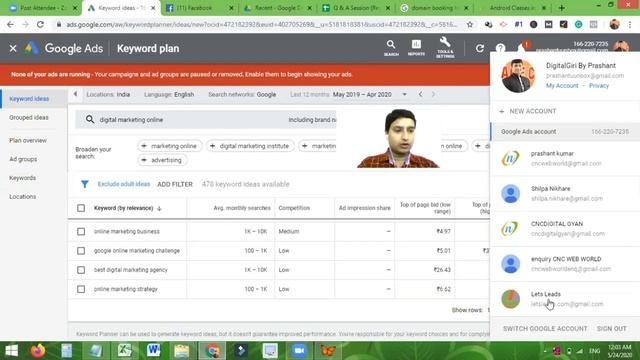
Task: Open Windows Start menu
Action: (x=11, y=351)
